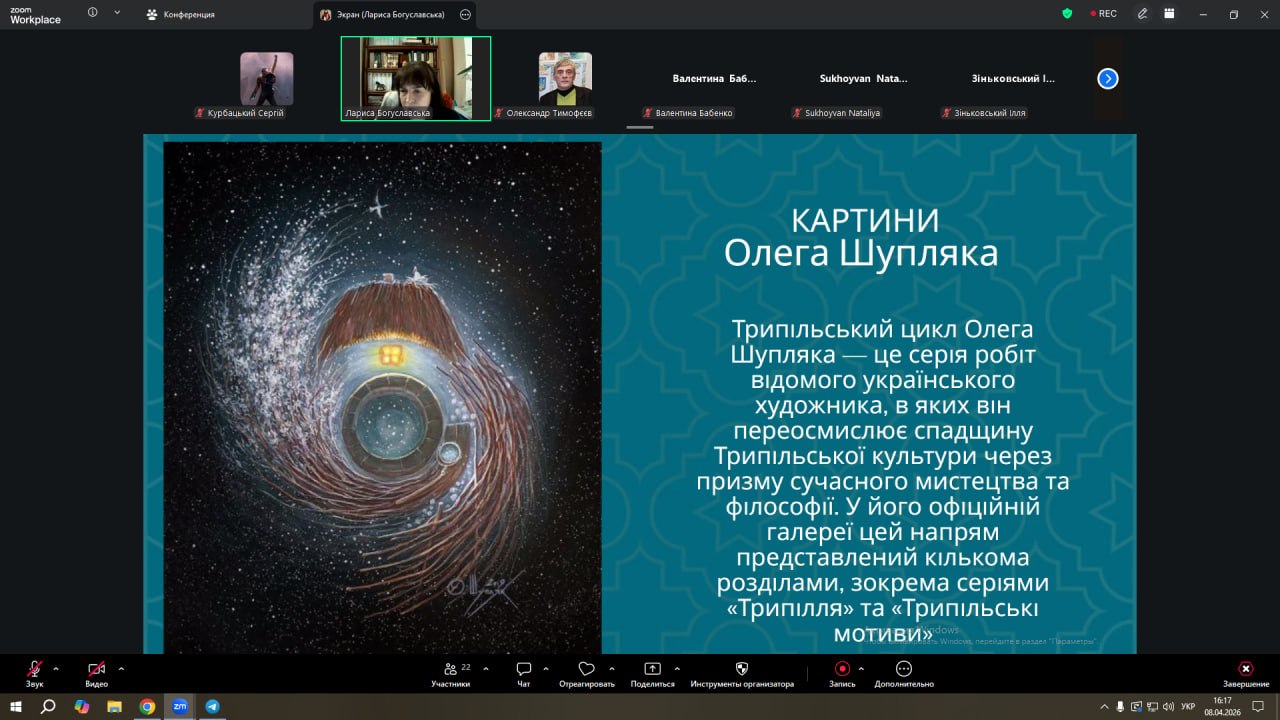
Task: Expand audio options arrow next to Звук
Action: (x=56, y=669)
